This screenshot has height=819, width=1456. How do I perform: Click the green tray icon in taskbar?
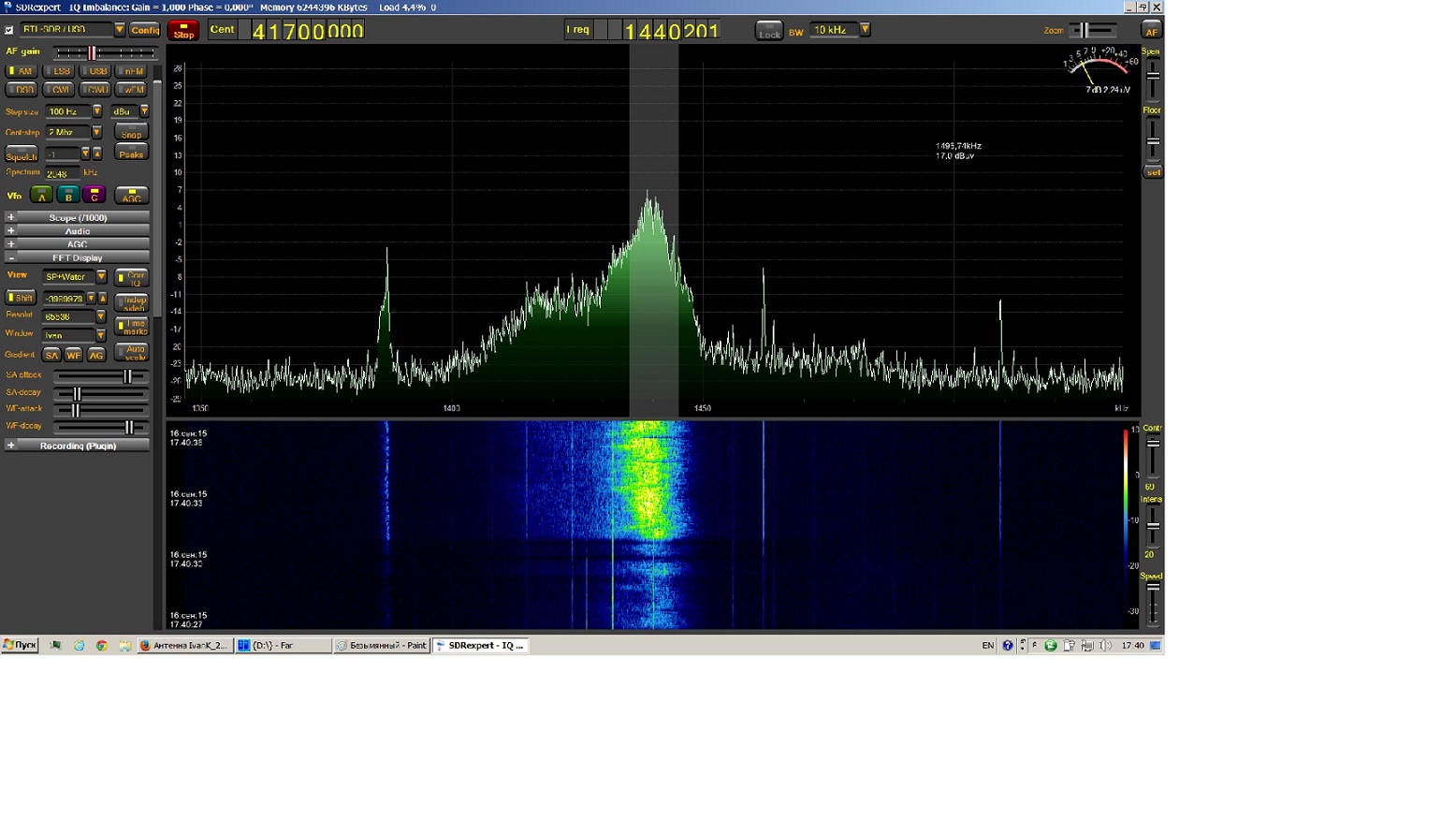click(x=1050, y=646)
